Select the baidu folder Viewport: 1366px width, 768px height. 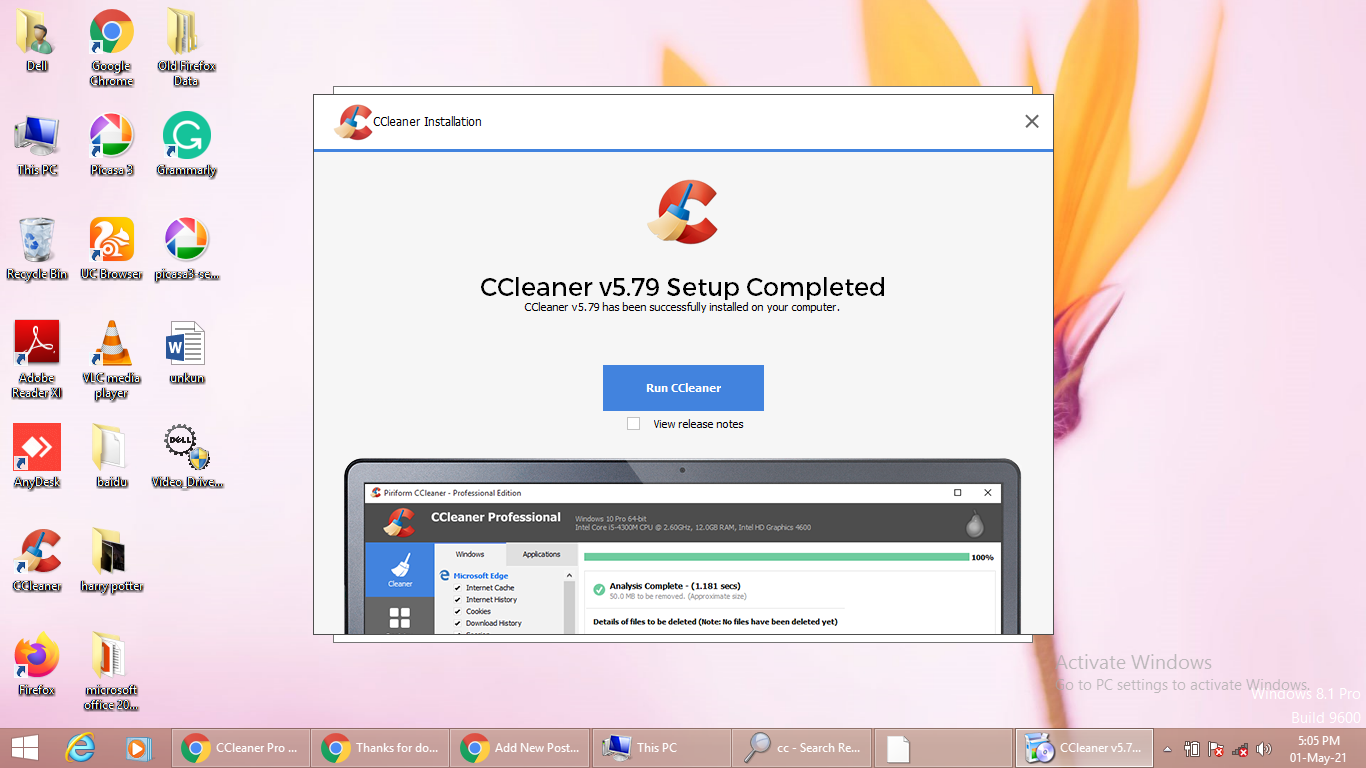(x=112, y=457)
